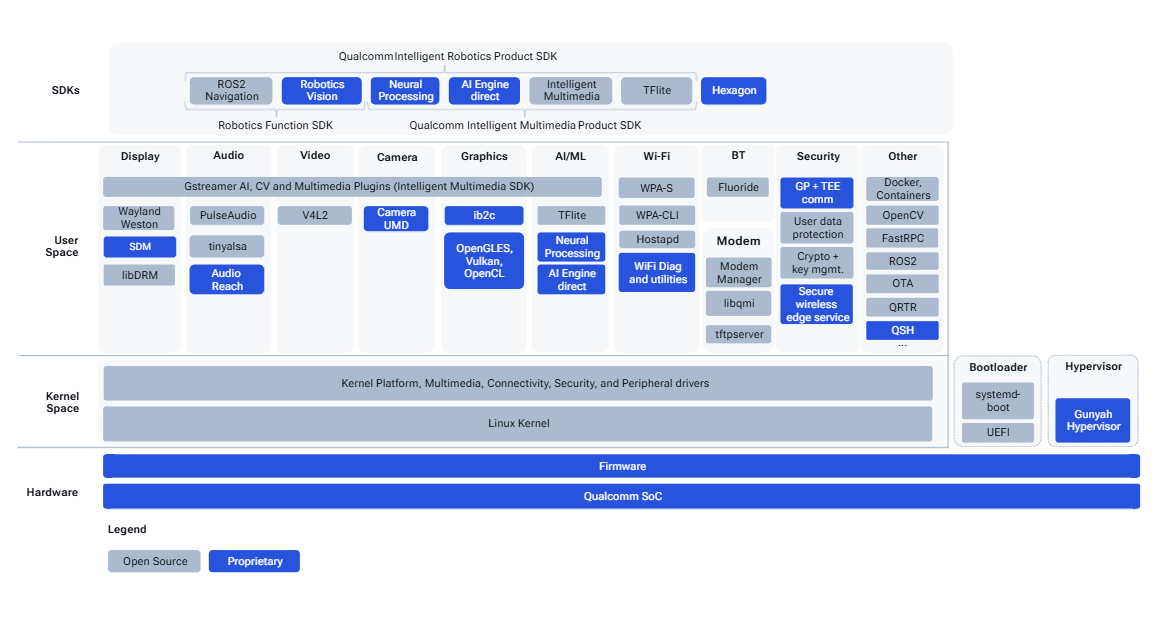
Task: Click the OpenCV block
Action: click(x=902, y=215)
